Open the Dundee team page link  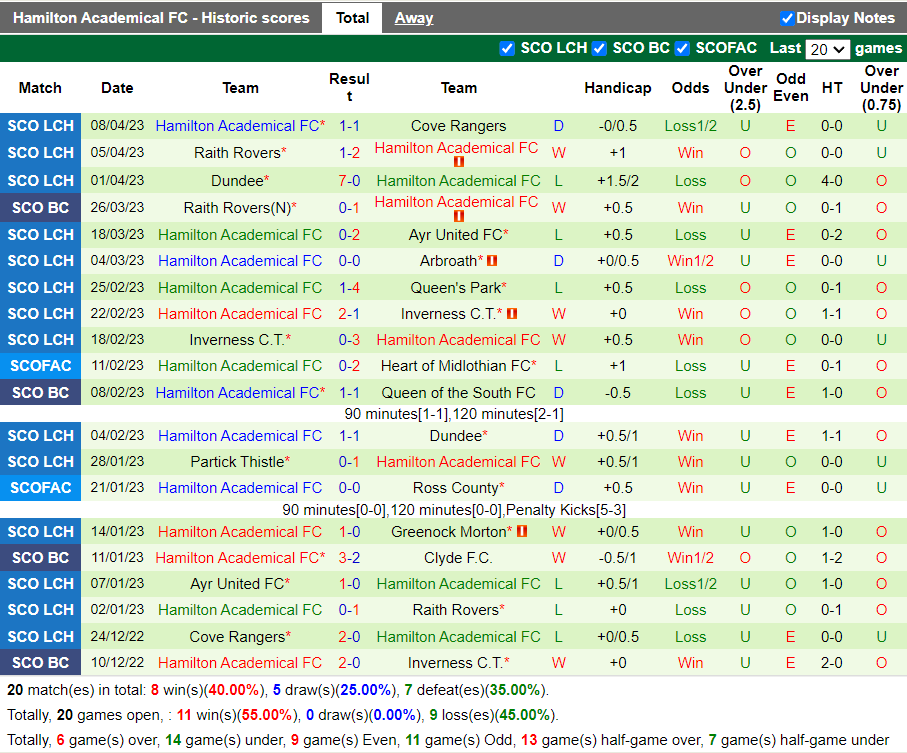pyautogui.click(x=236, y=181)
